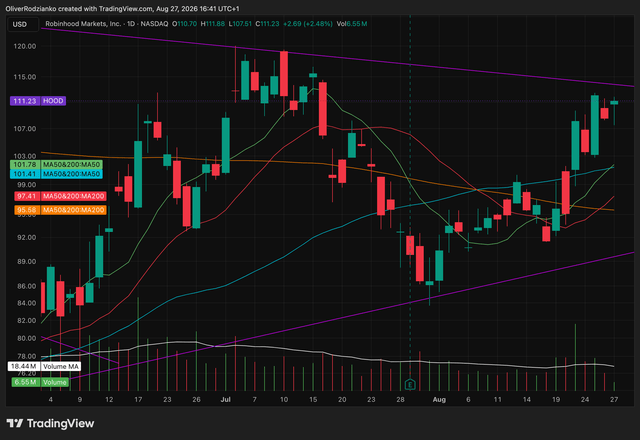Click the close value C111.23

(267, 24)
